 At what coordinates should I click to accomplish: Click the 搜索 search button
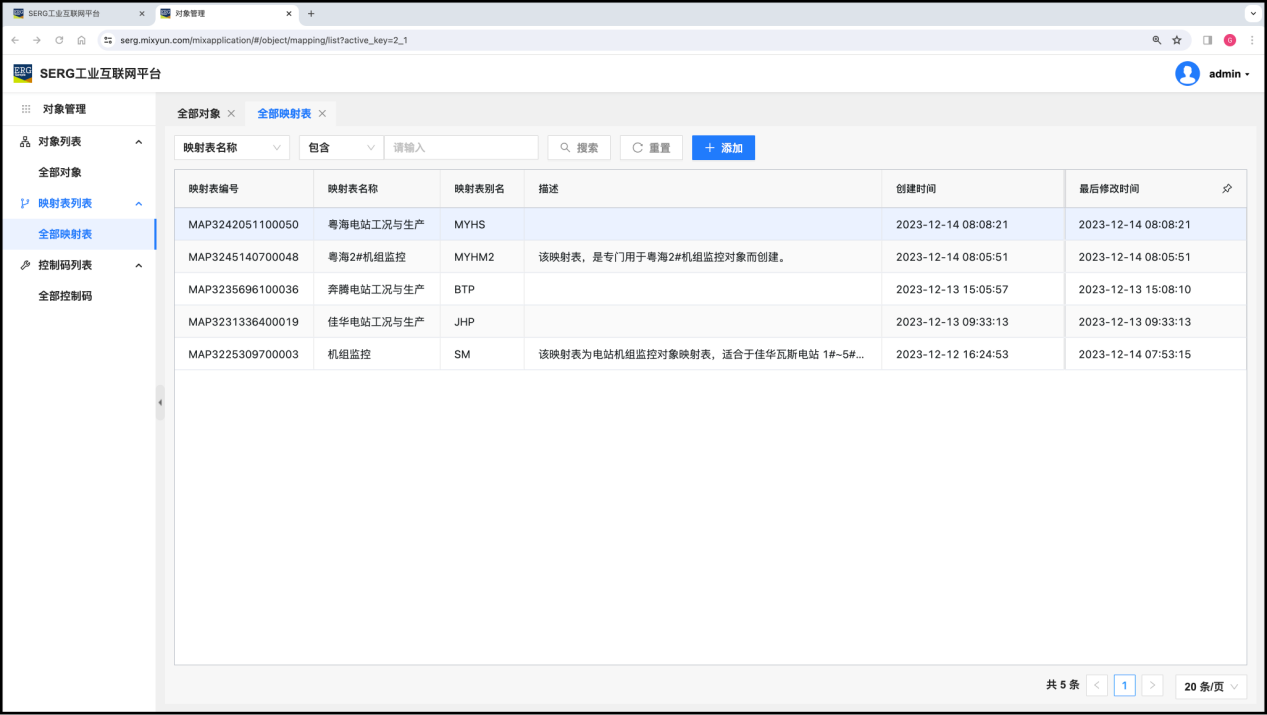[579, 148]
